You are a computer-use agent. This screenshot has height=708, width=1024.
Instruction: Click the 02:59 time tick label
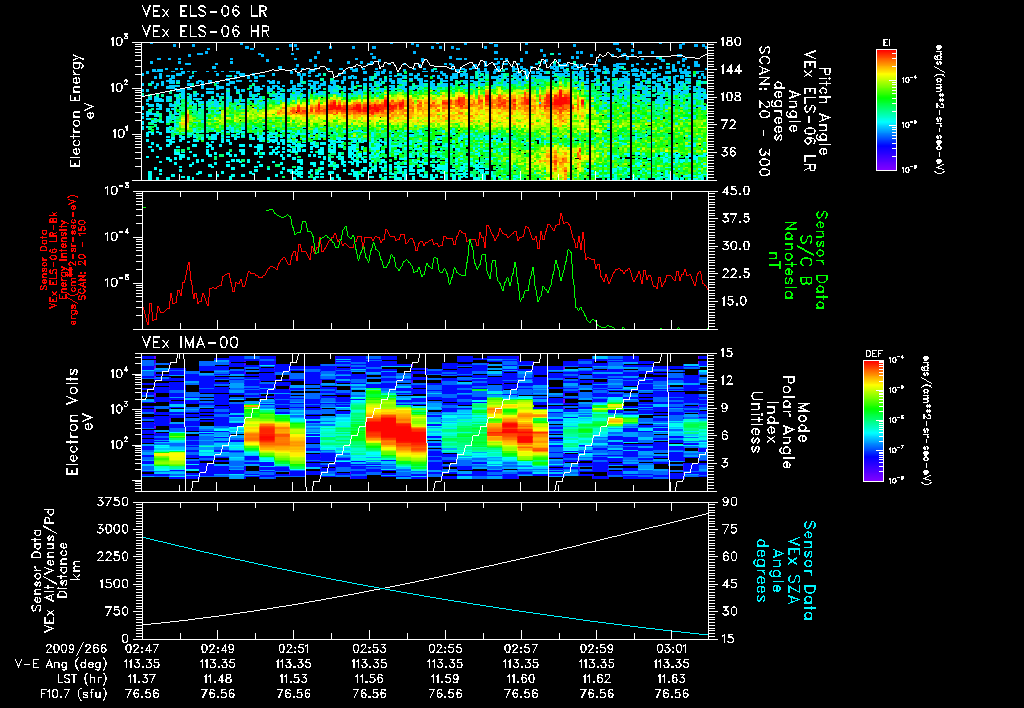tap(596, 649)
